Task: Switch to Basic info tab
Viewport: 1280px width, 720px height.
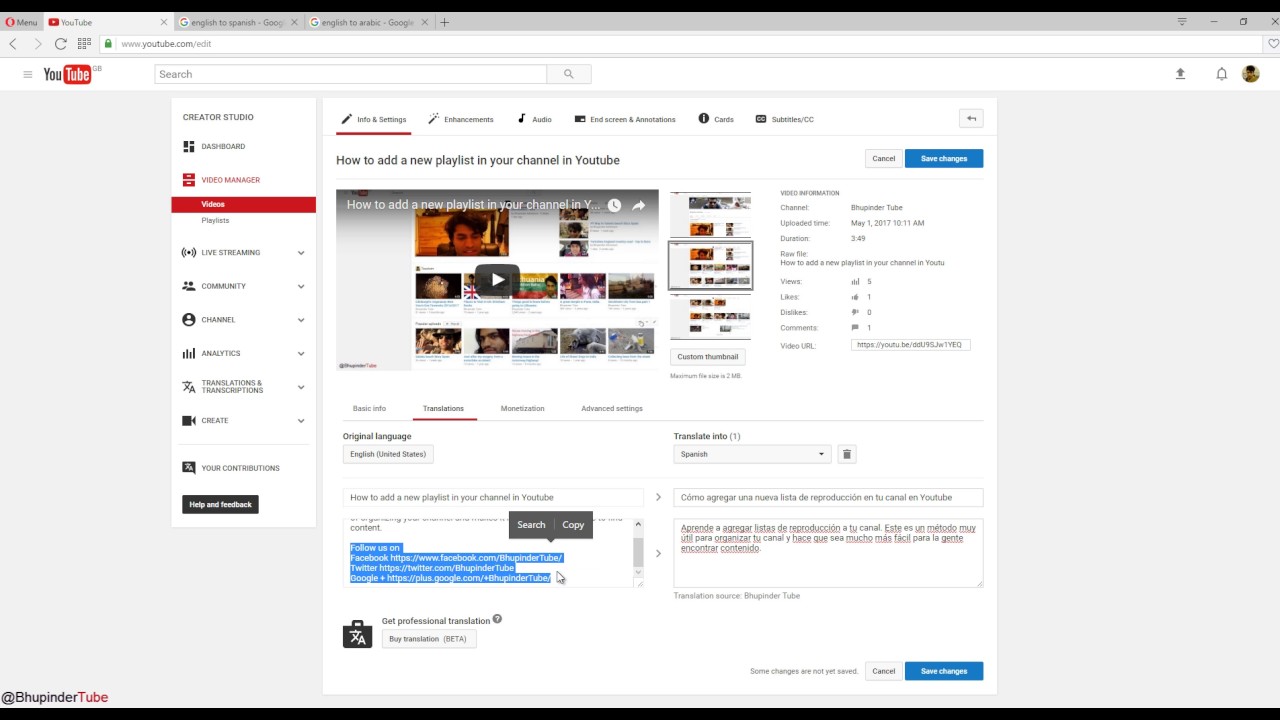Action: tap(369, 408)
